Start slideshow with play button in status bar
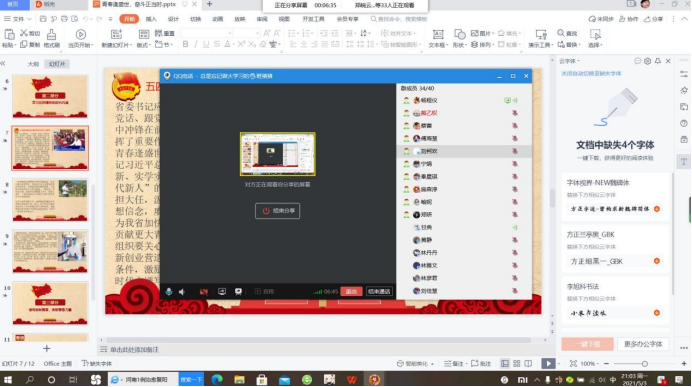The width and height of the screenshot is (692, 387). (x=548, y=364)
